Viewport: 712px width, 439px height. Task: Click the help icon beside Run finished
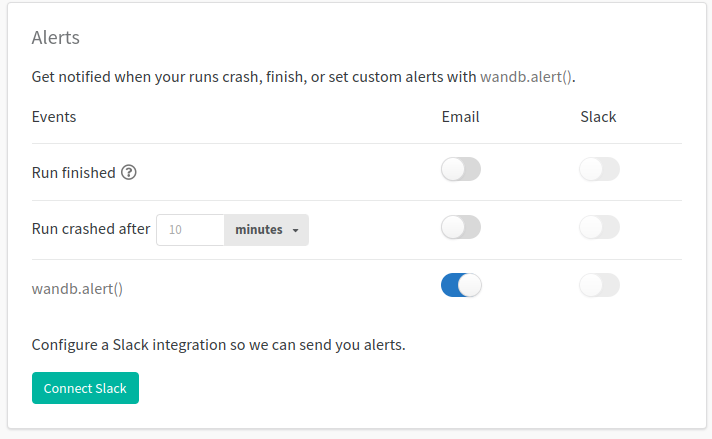129,172
